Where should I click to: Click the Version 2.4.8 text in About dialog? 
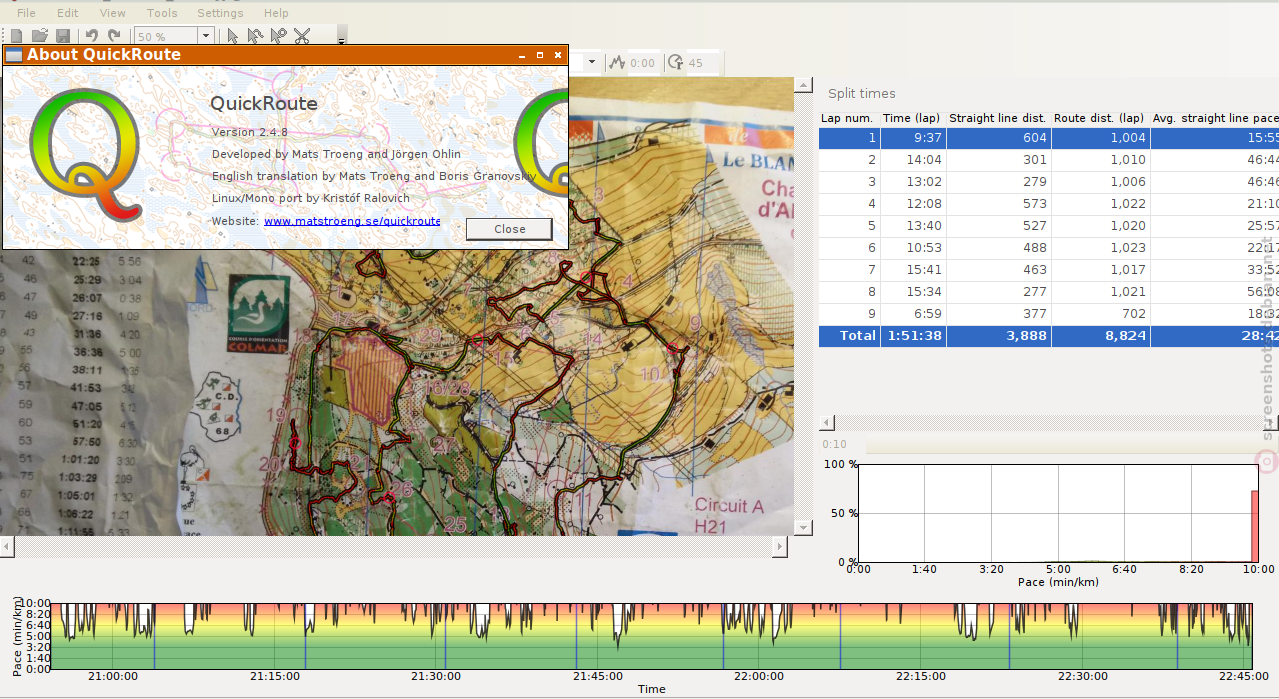click(250, 132)
